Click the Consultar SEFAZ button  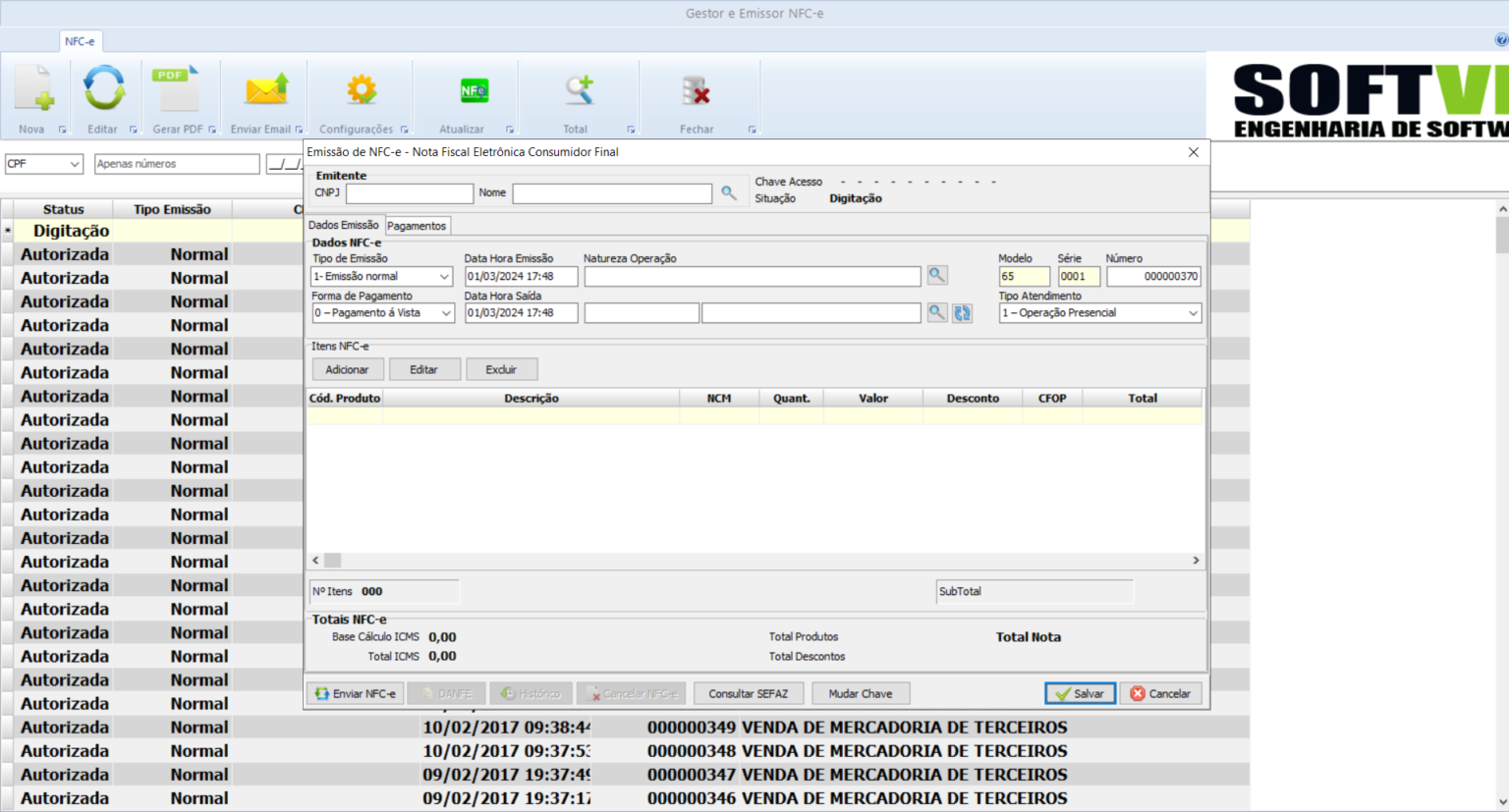(748, 693)
